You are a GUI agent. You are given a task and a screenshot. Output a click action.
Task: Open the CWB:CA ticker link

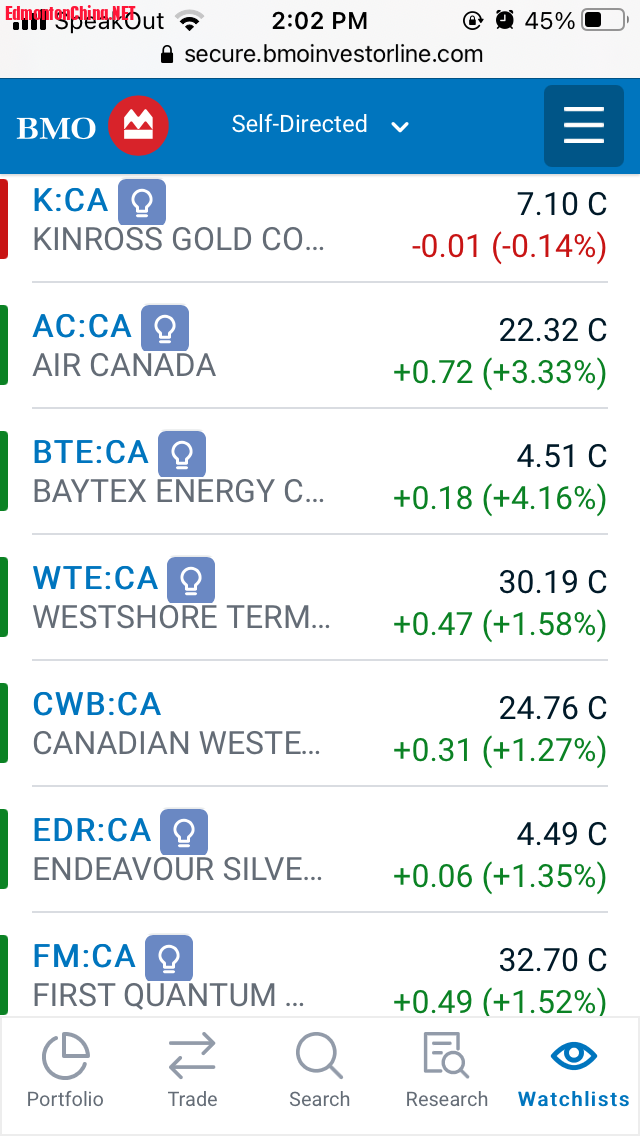[97, 705]
